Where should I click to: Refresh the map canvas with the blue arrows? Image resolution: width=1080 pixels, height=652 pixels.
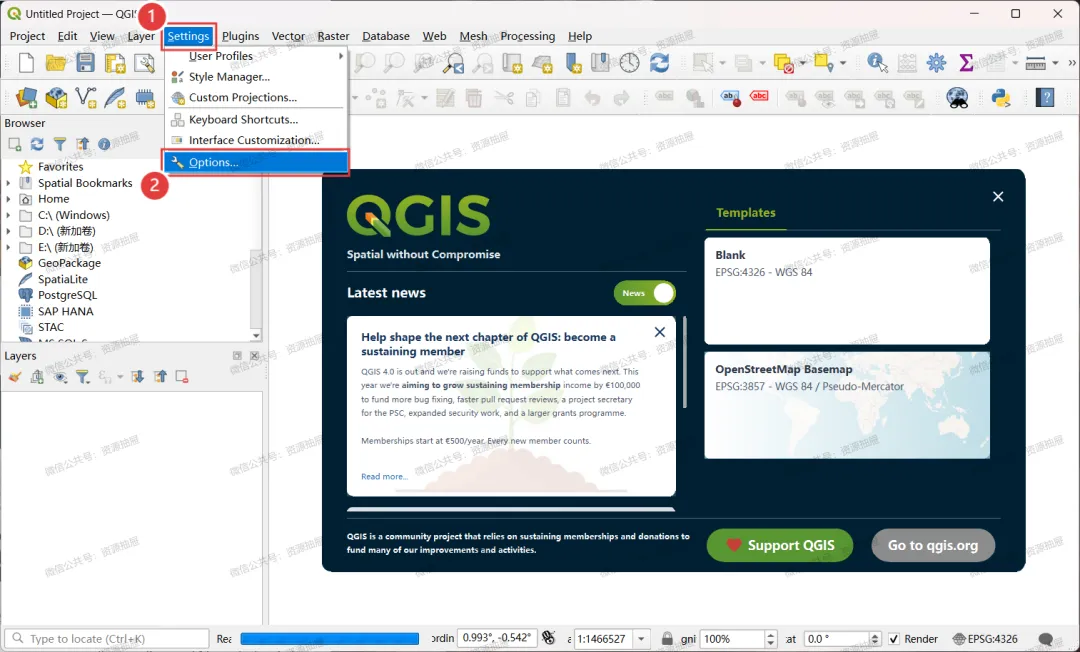pos(659,63)
